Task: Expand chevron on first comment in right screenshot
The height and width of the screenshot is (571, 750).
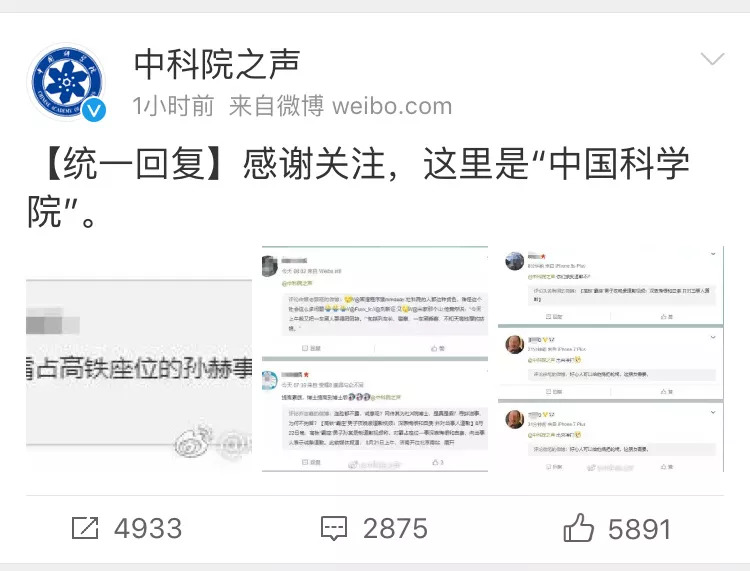Action: pos(713,254)
